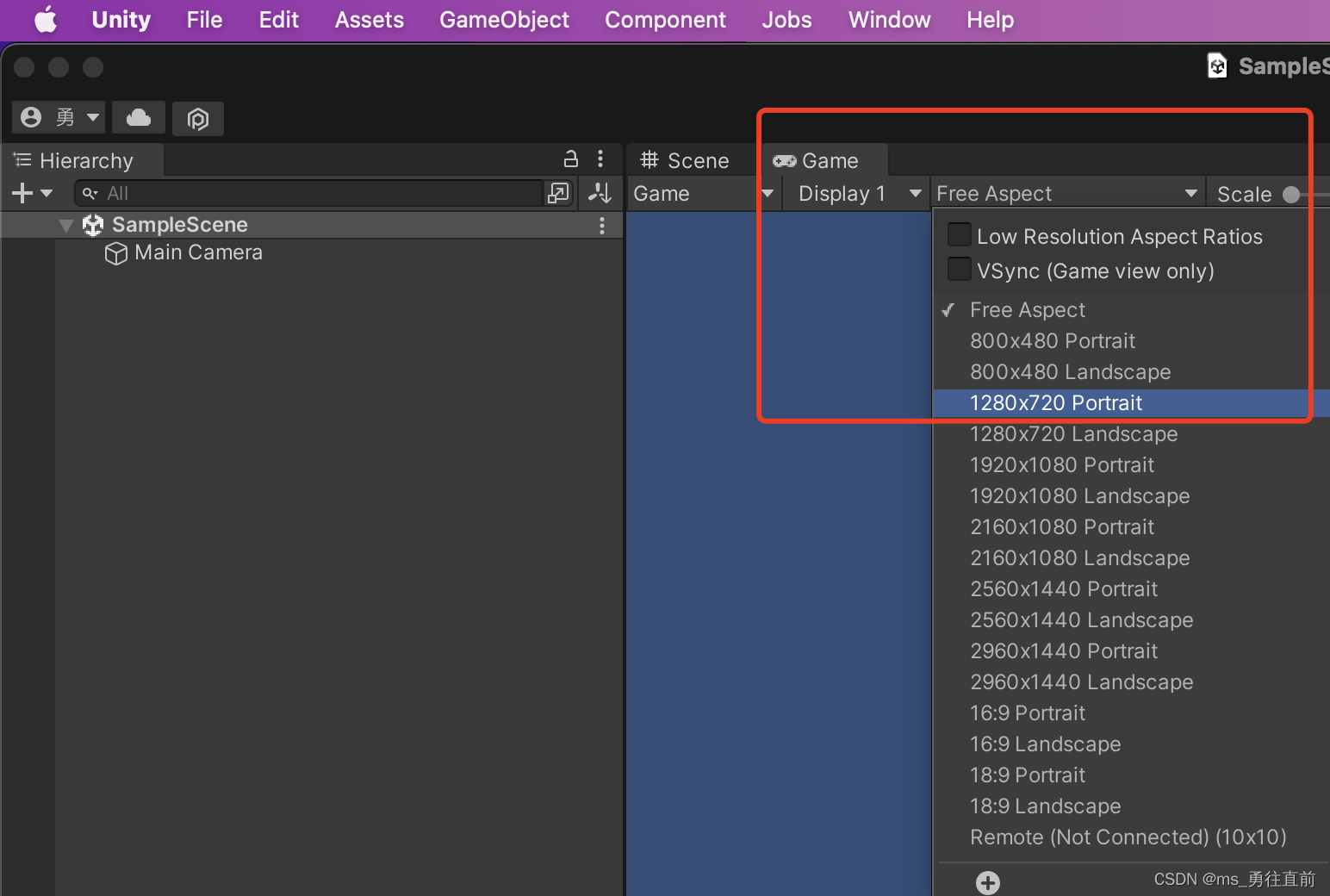Screen dimensions: 1330x896
Task: Click the SampleScene title document icon
Action: (x=1217, y=65)
